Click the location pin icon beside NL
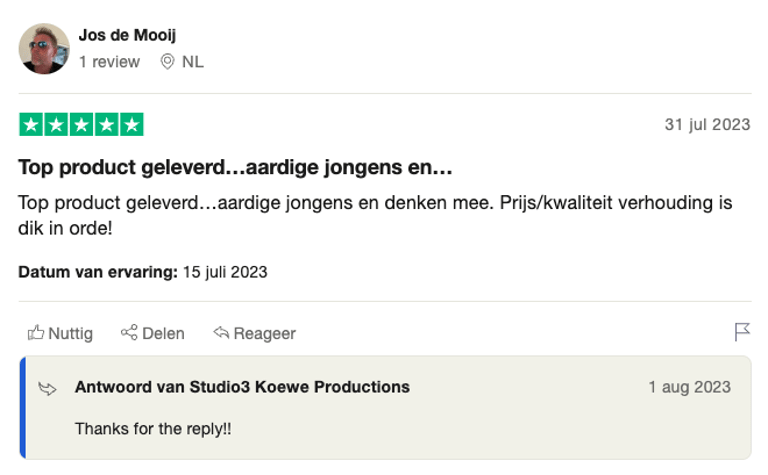 167,62
